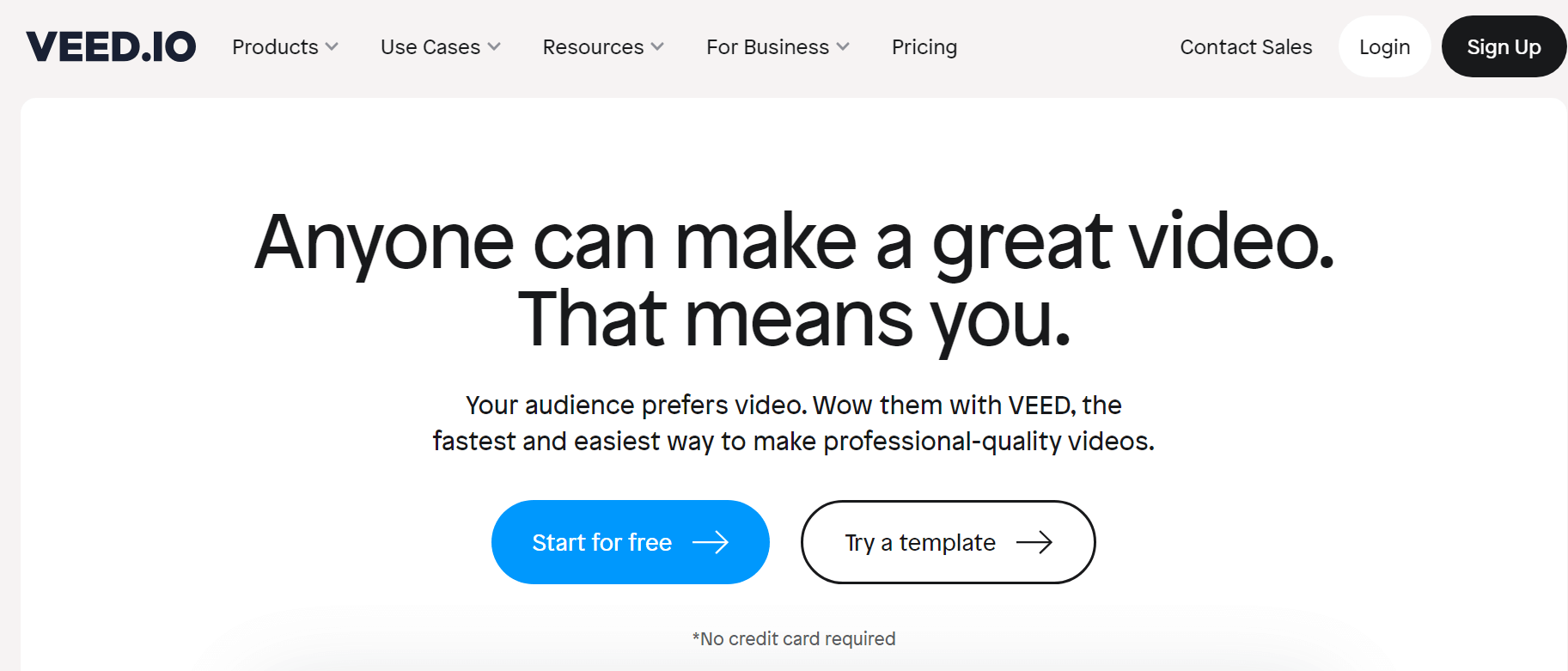The image size is (1568, 671).
Task: Click the arrow icon in Try a template
Action: [1034, 542]
